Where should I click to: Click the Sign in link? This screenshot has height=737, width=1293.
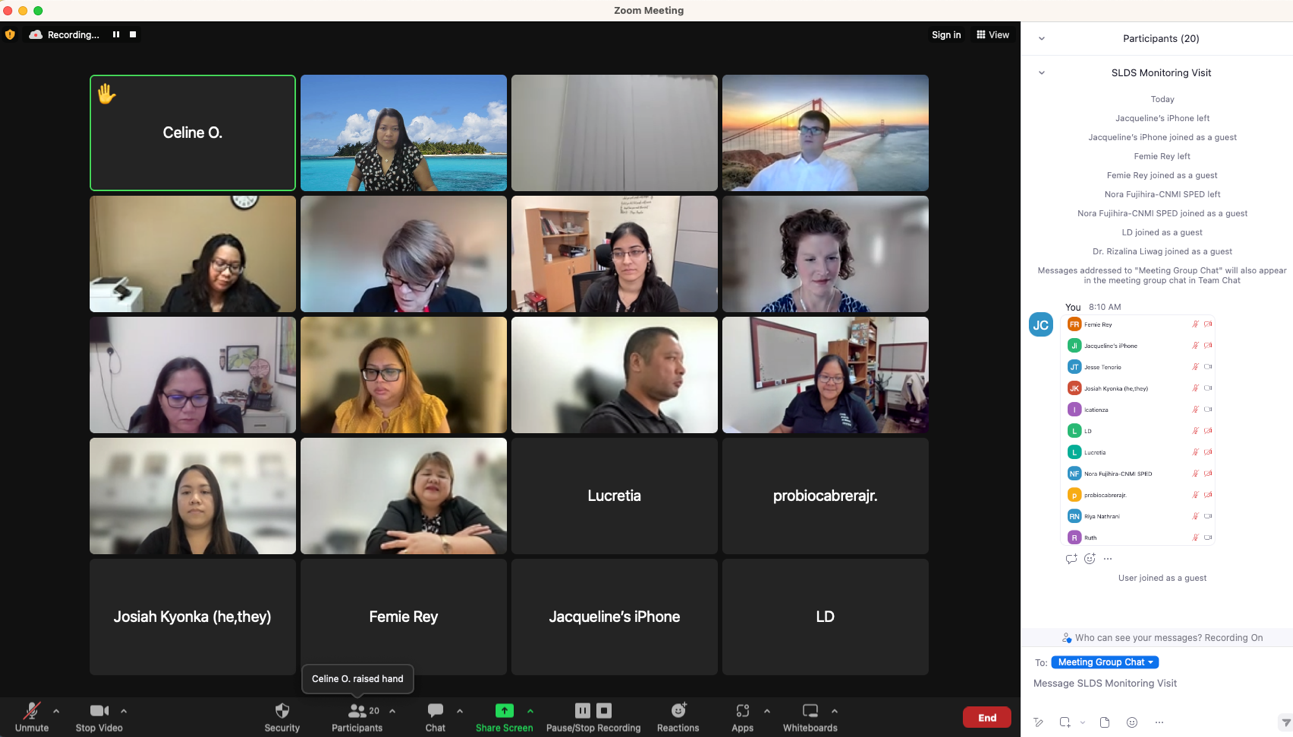tap(946, 34)
